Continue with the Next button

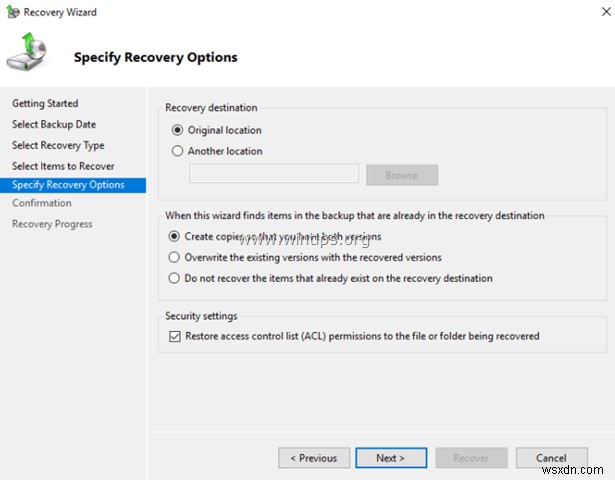pyautogui.click(x=391, y=458)
